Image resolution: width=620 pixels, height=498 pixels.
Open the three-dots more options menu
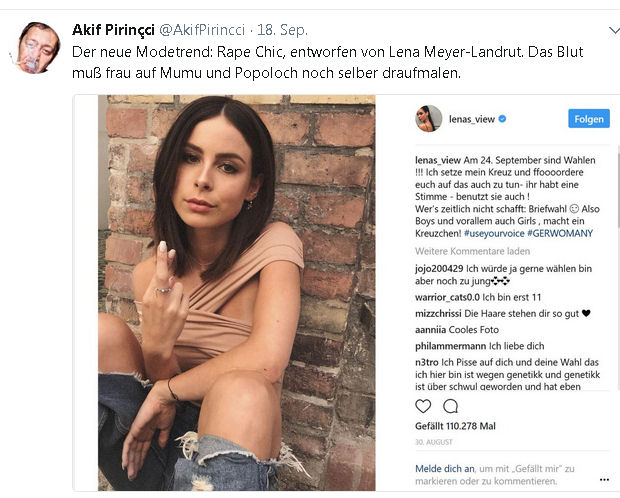(x=604, y=479)
